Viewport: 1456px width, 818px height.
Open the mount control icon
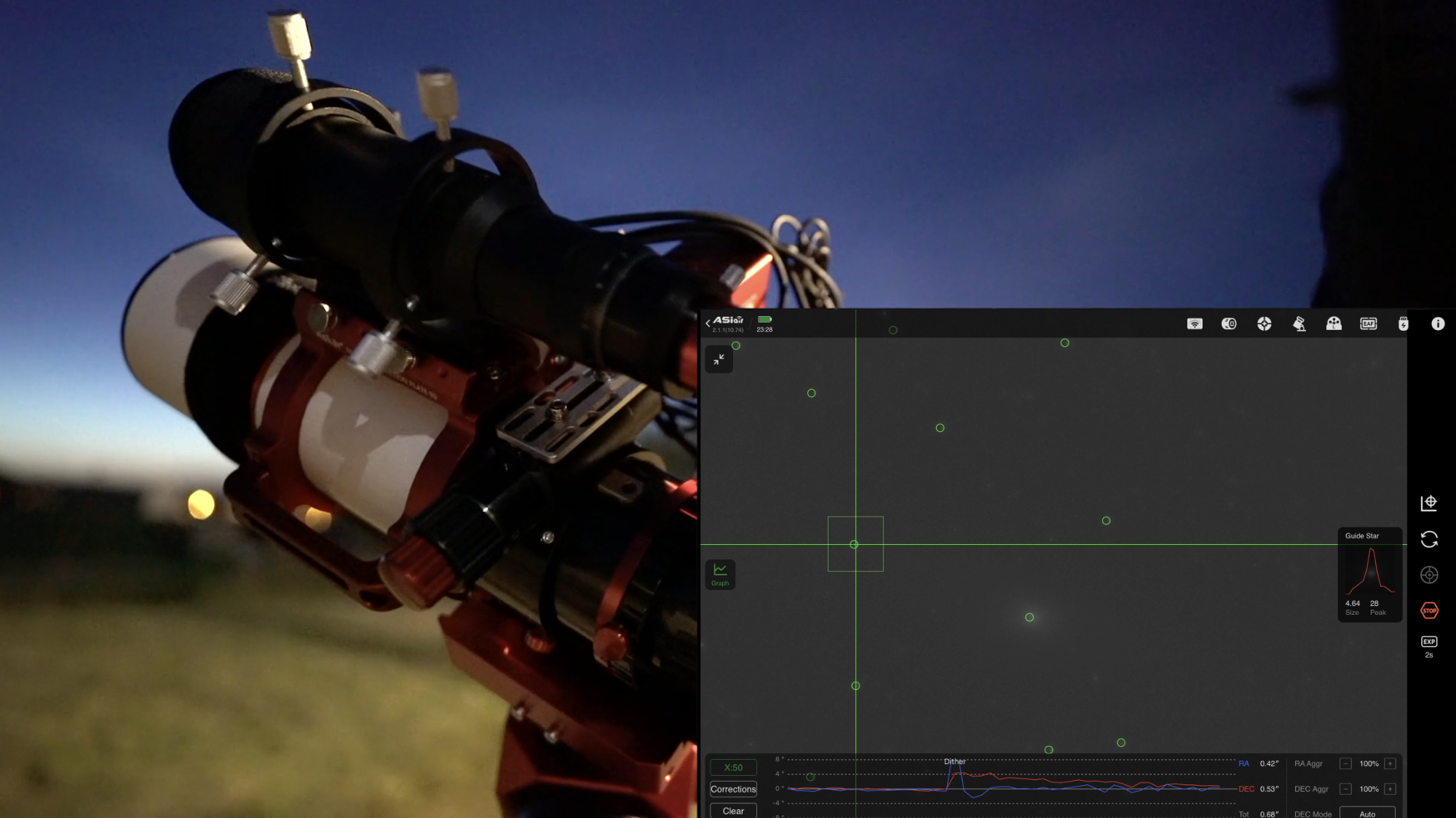1299,323
